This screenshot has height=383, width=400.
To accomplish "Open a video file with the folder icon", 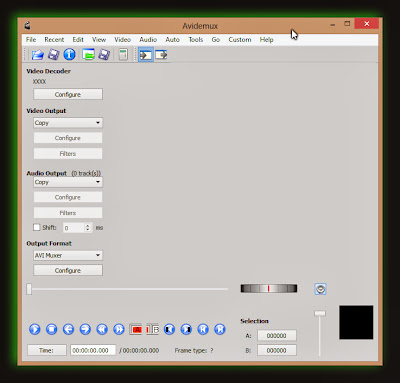I will [x=37, y=54].
